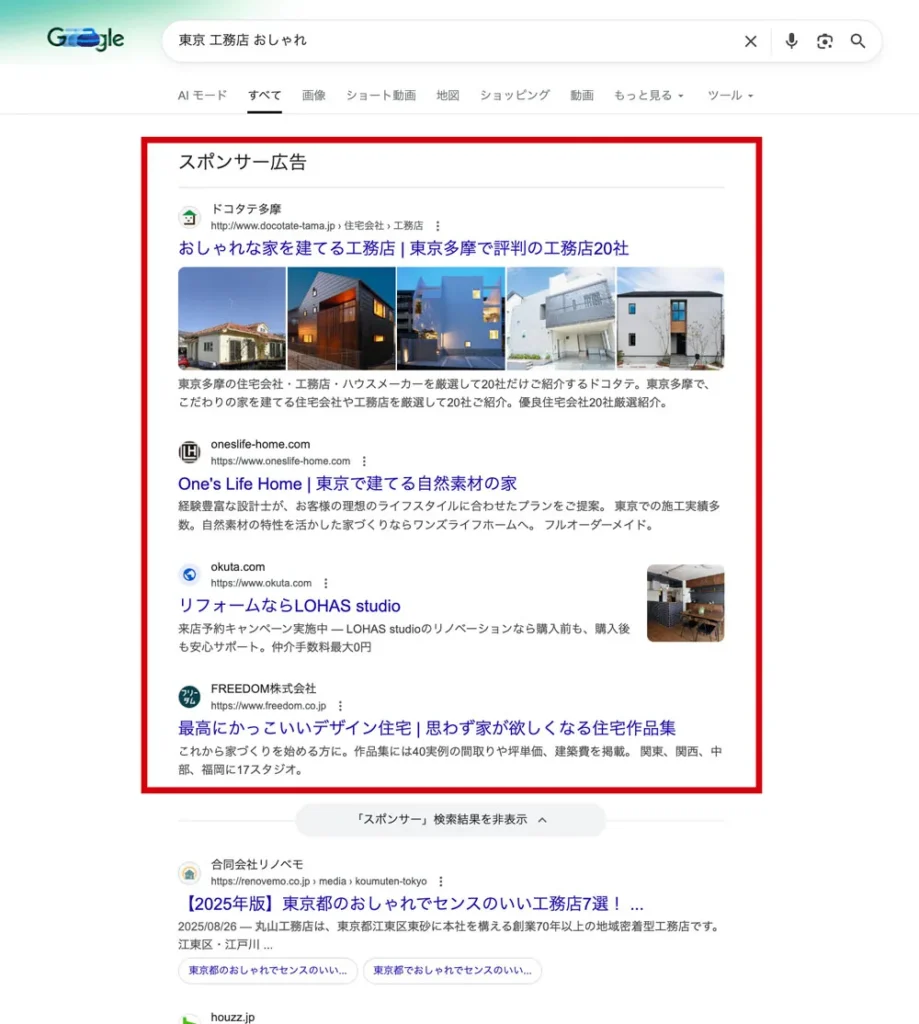
Task: Open One's Life Home ad link
Action: coord(347,483)
